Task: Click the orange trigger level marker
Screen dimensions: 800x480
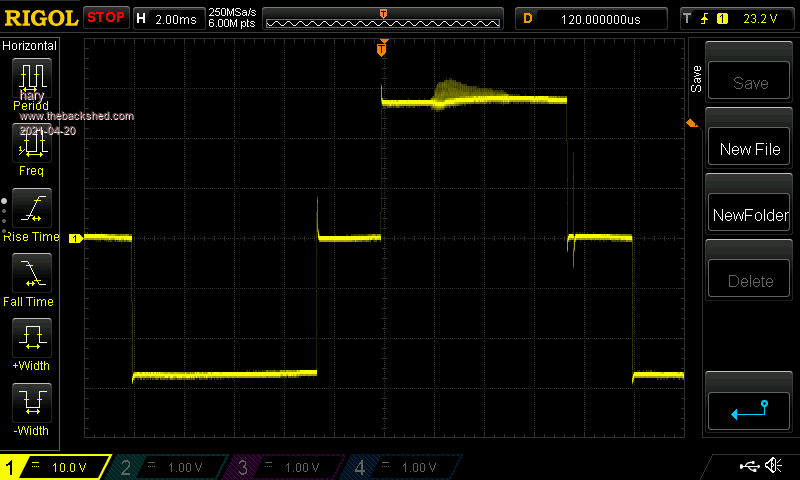Action: coord(690,123)
